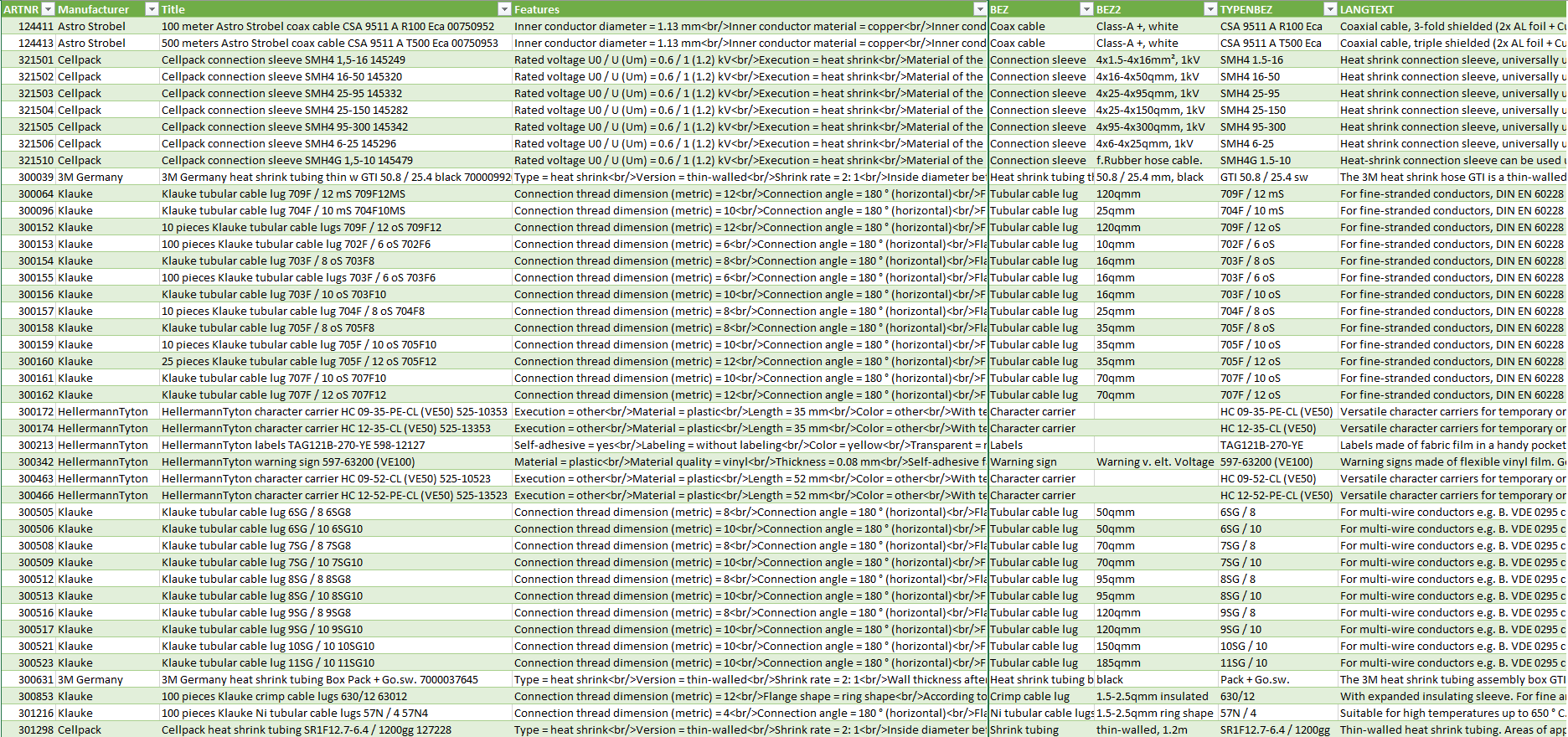Click LANGTEXT cell starting 'Labels made of fabric film'
1568x737 pixels.
coord(1452,445)
